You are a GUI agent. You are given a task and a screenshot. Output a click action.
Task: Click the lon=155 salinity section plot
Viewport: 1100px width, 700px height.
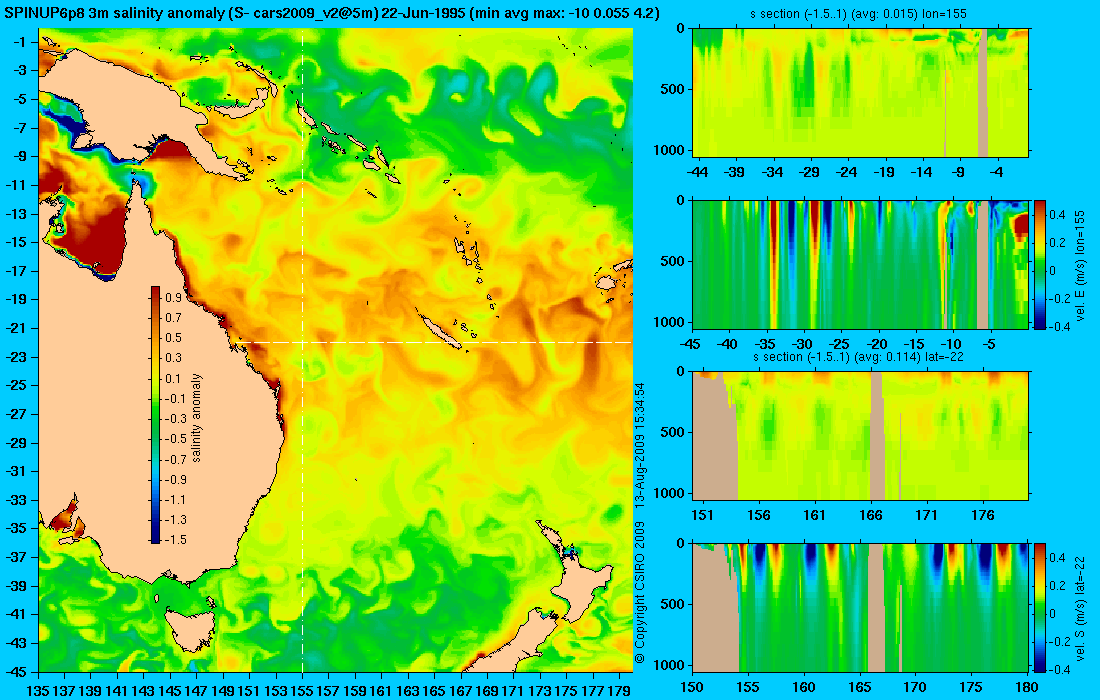coord(860,93)
